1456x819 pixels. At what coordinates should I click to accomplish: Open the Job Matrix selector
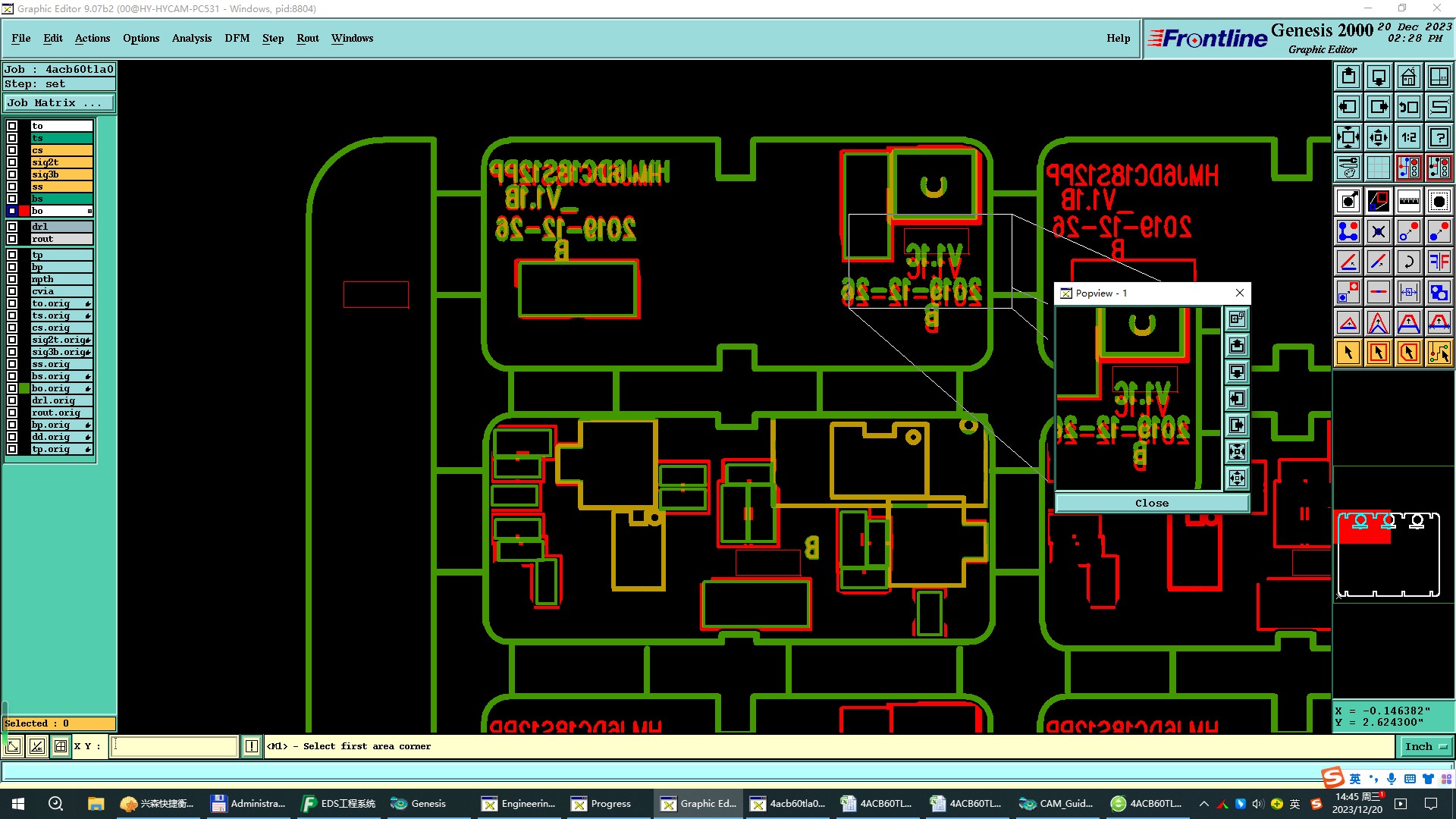tap(58, 103)
